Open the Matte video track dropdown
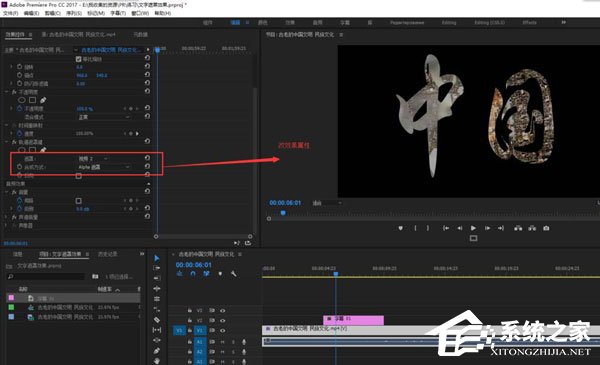Screen dimensions: 600x365 point(93,158)
